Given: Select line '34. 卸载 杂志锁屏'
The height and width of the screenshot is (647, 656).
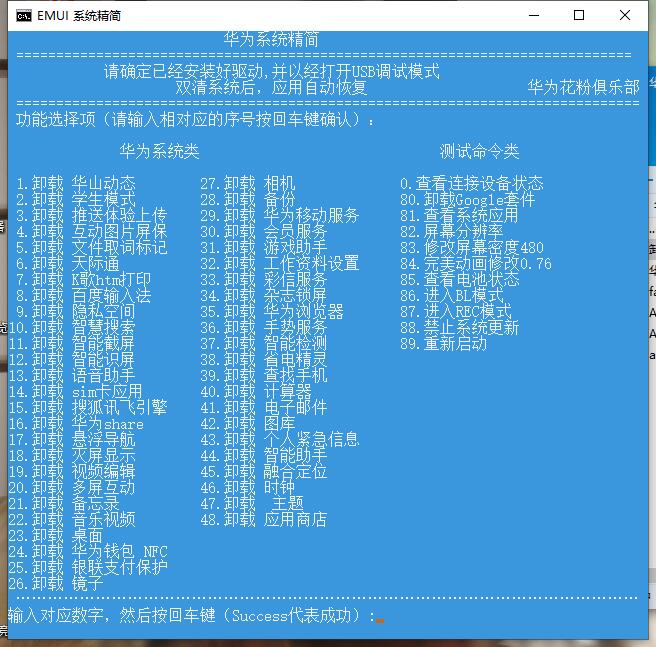Looking at the screenshot, I should (x=264, y=295).
